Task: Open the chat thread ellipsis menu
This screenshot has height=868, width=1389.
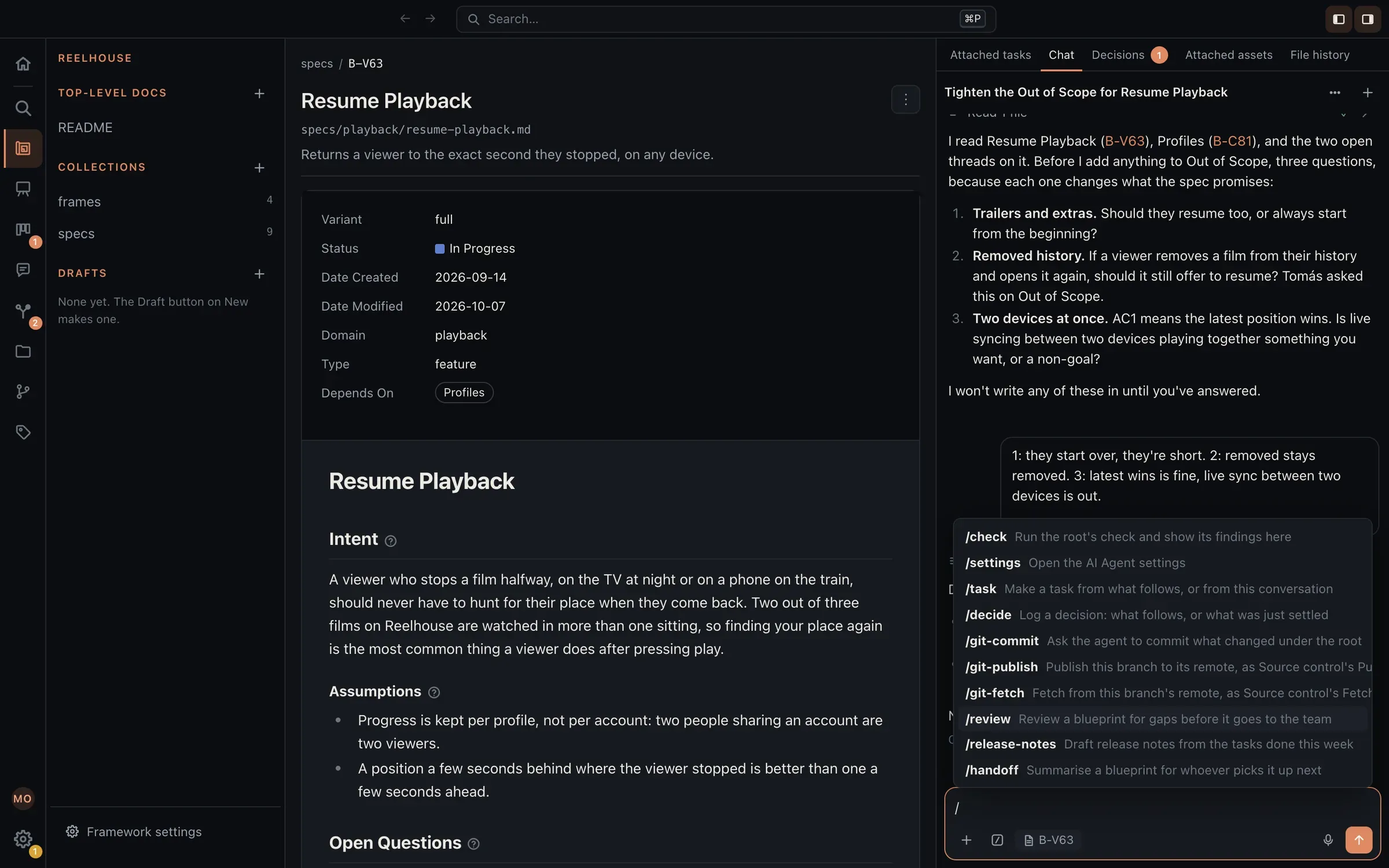Action: coord(1335,93)
